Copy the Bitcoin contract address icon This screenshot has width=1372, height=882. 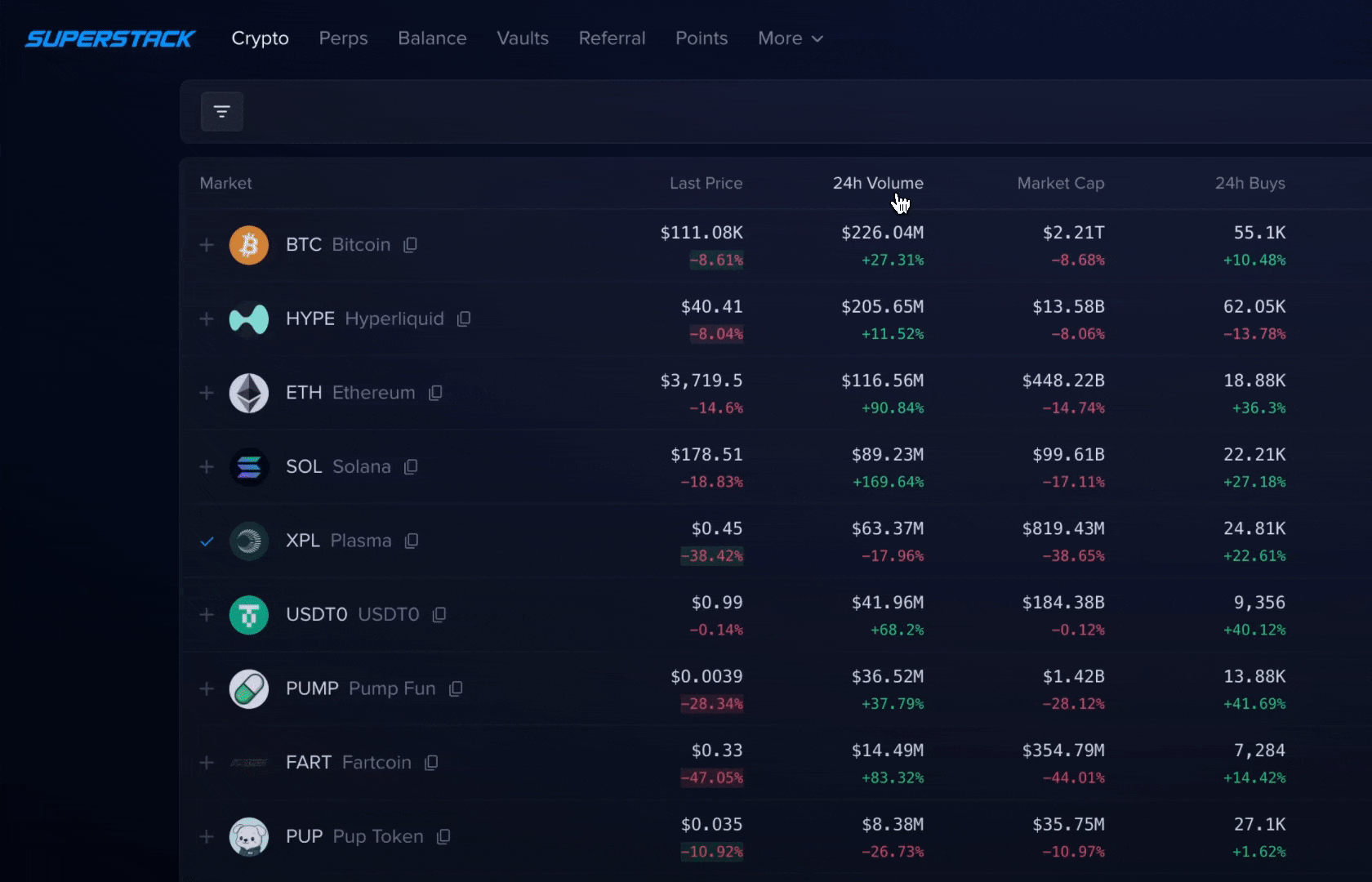[410, 245]
